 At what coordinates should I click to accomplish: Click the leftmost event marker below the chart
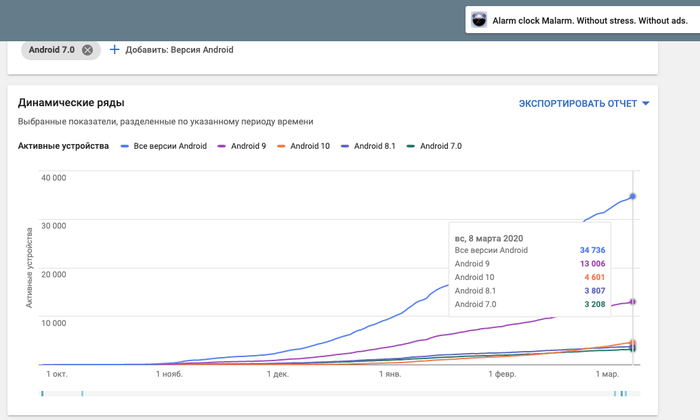[42, 394]
